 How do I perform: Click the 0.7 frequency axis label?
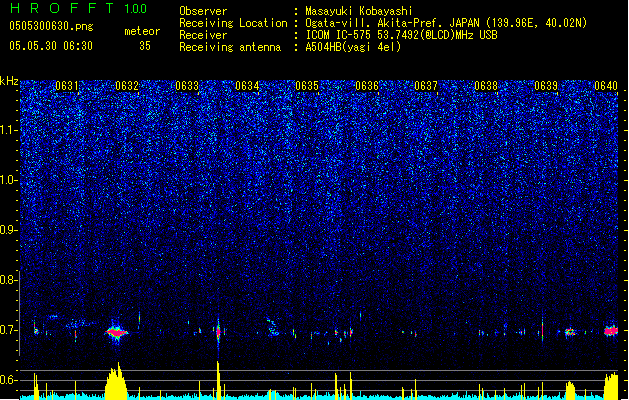(x=8, y=330)
